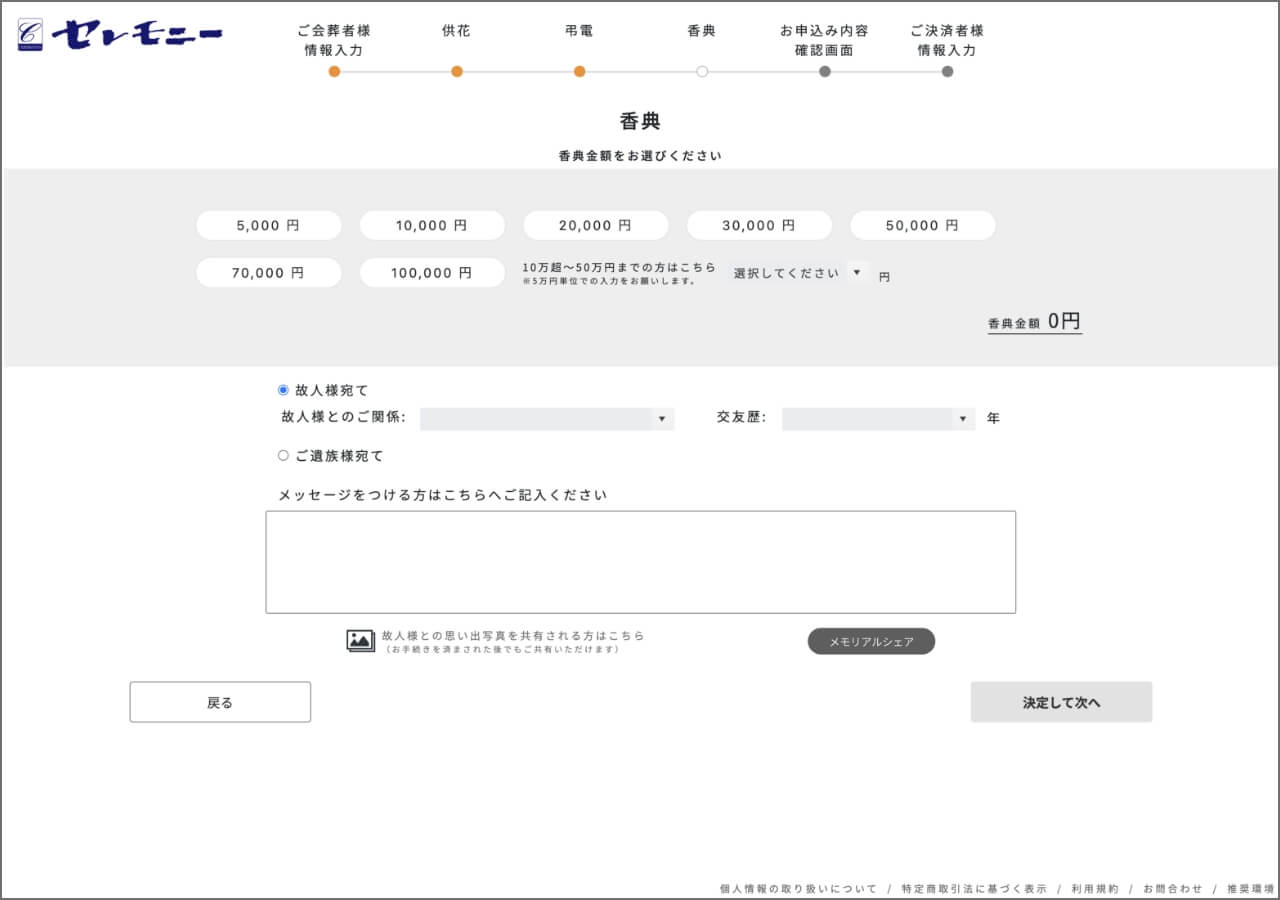
Task: Click the 供花 progress step dot
Action: (457, 71)
